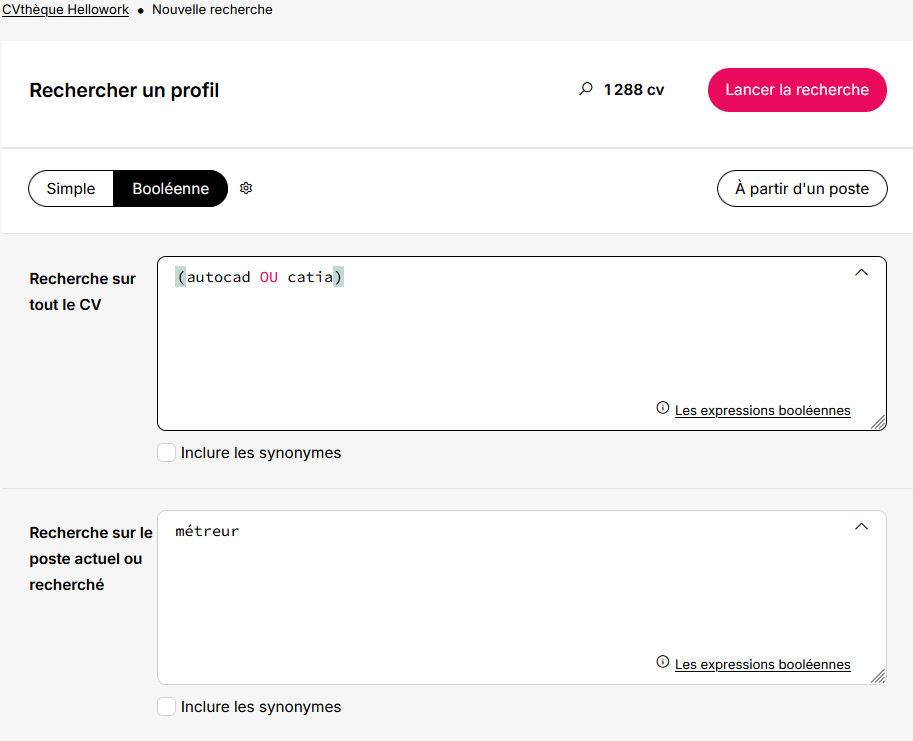
Task: Click info icon in the current job search box
Action: tap(663, 661)
